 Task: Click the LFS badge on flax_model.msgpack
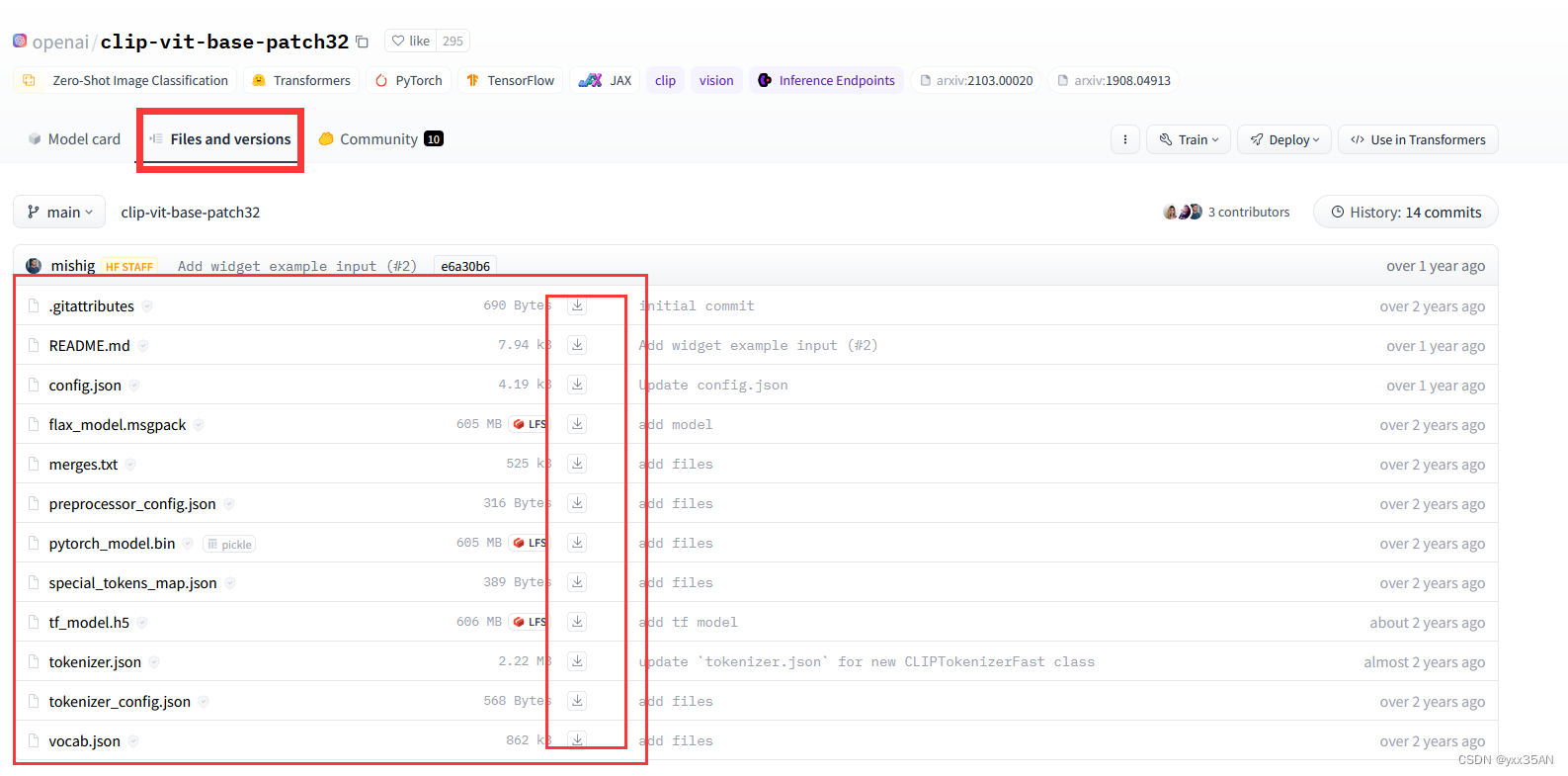(530, 424)
